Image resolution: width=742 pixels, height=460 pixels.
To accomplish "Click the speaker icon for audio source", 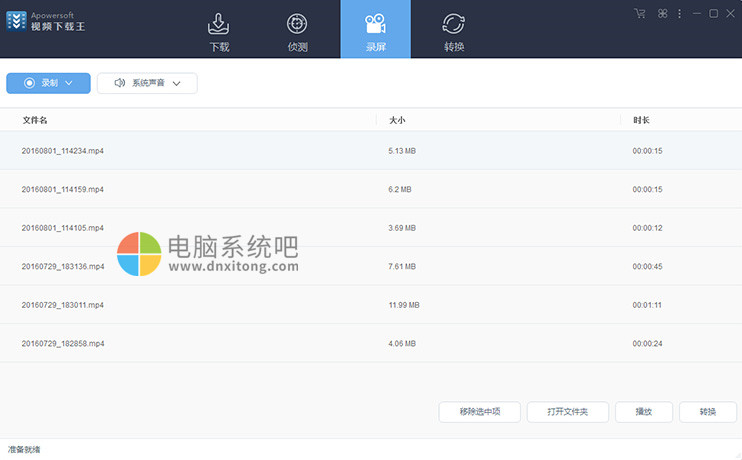I will coord(120,83).
